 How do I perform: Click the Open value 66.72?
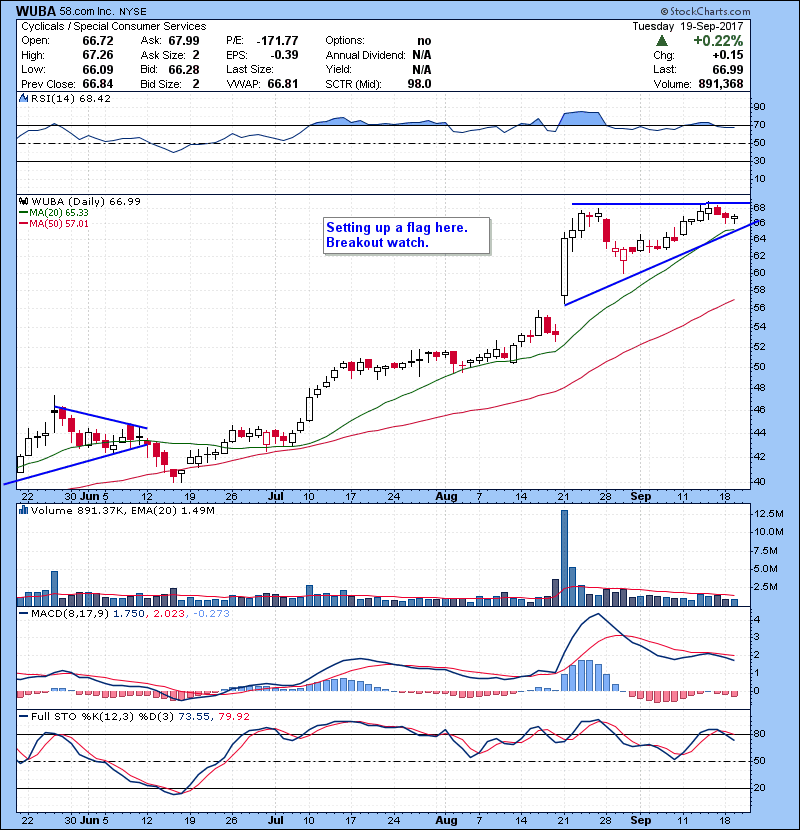pyautogui.click(x=97, y=41)
